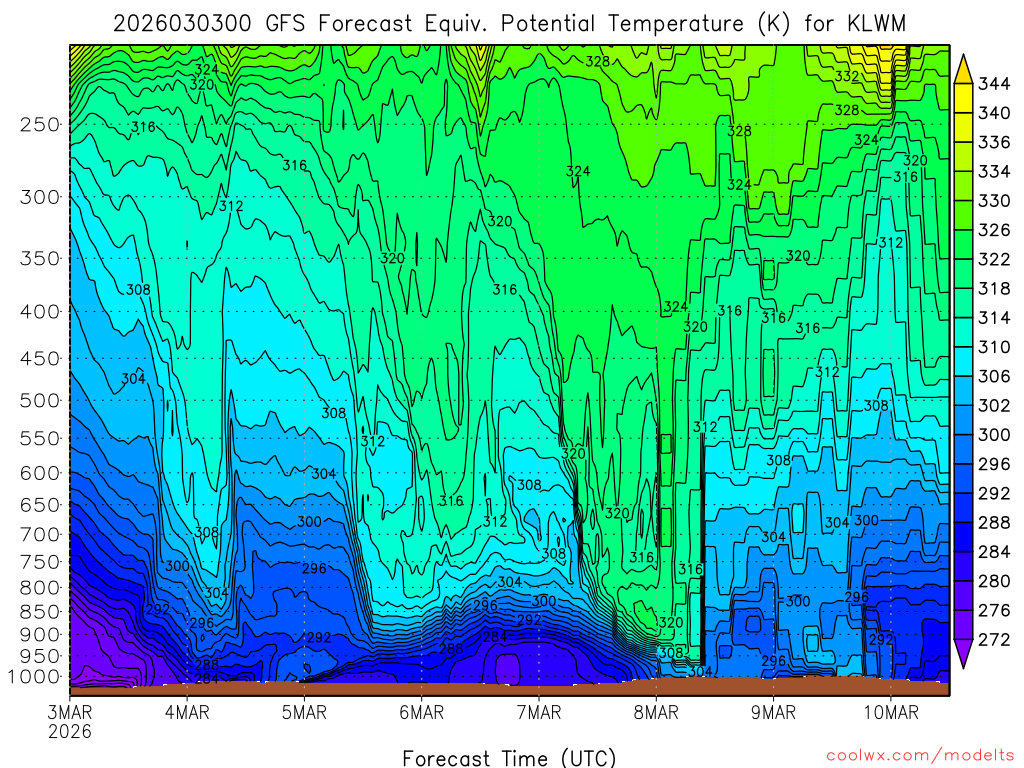This screenshot has height=768, width=1024.
Task: Select the "9MAR" time axis label
Action: coord(773,712)
